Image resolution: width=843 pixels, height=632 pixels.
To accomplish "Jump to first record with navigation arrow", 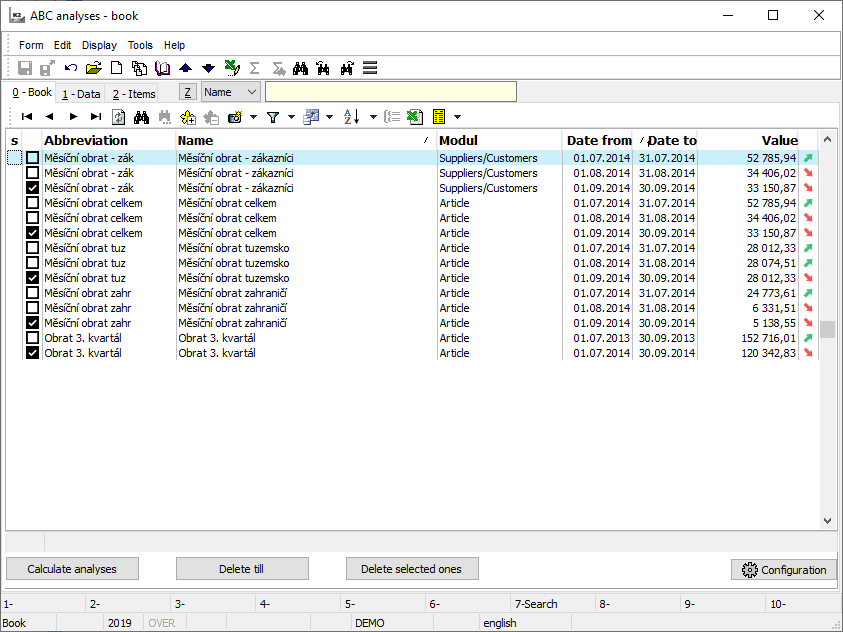I will click(x=27, y=117).
